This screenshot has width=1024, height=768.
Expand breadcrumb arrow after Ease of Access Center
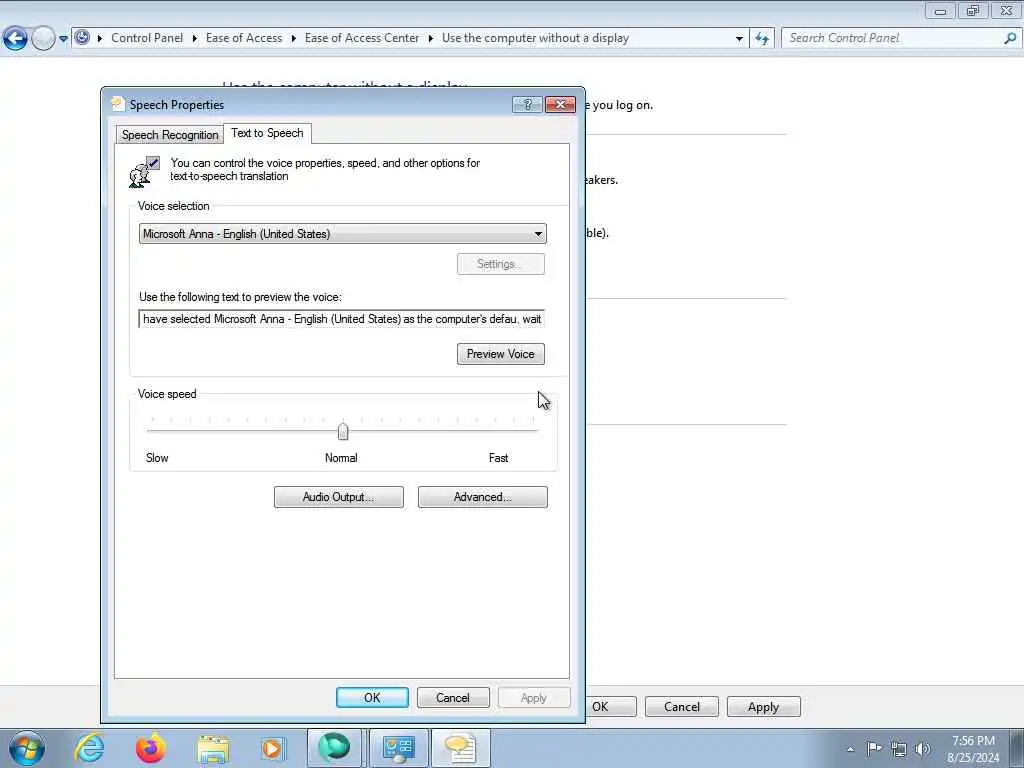[430, 39]
